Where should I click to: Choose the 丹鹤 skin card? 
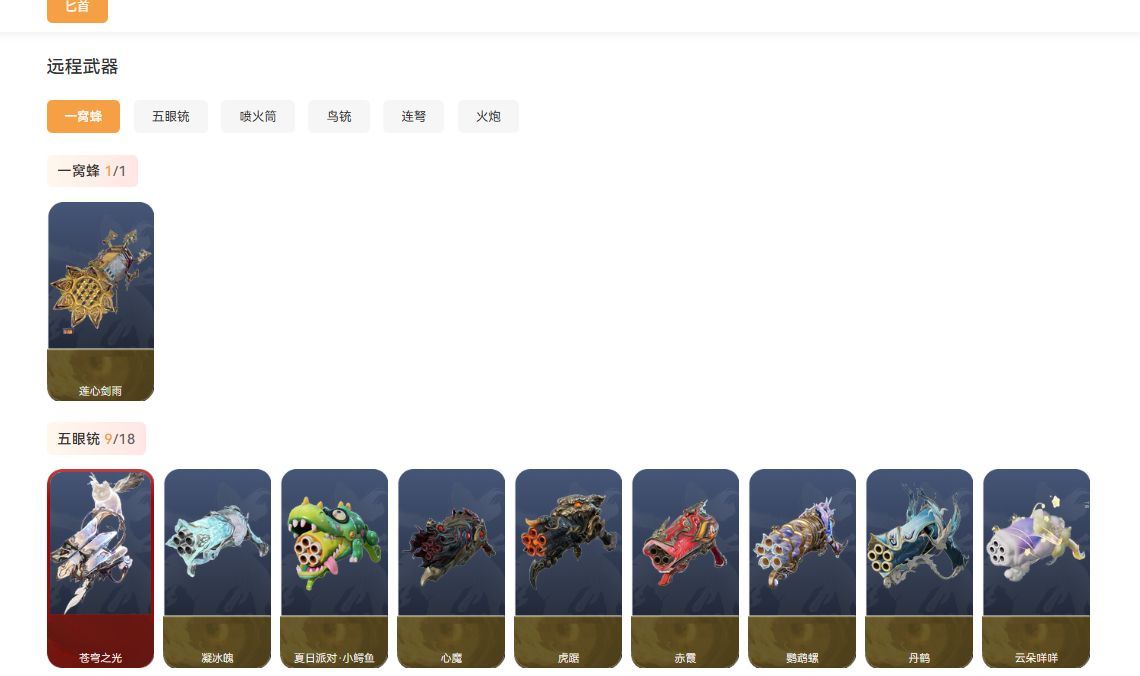tap(920, 568)
